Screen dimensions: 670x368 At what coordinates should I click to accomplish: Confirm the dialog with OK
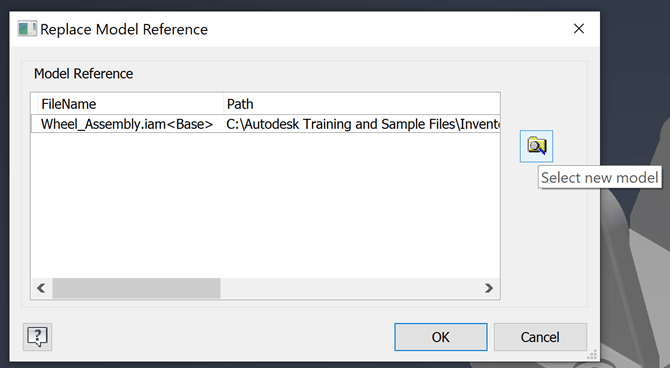tap(441, 337)
